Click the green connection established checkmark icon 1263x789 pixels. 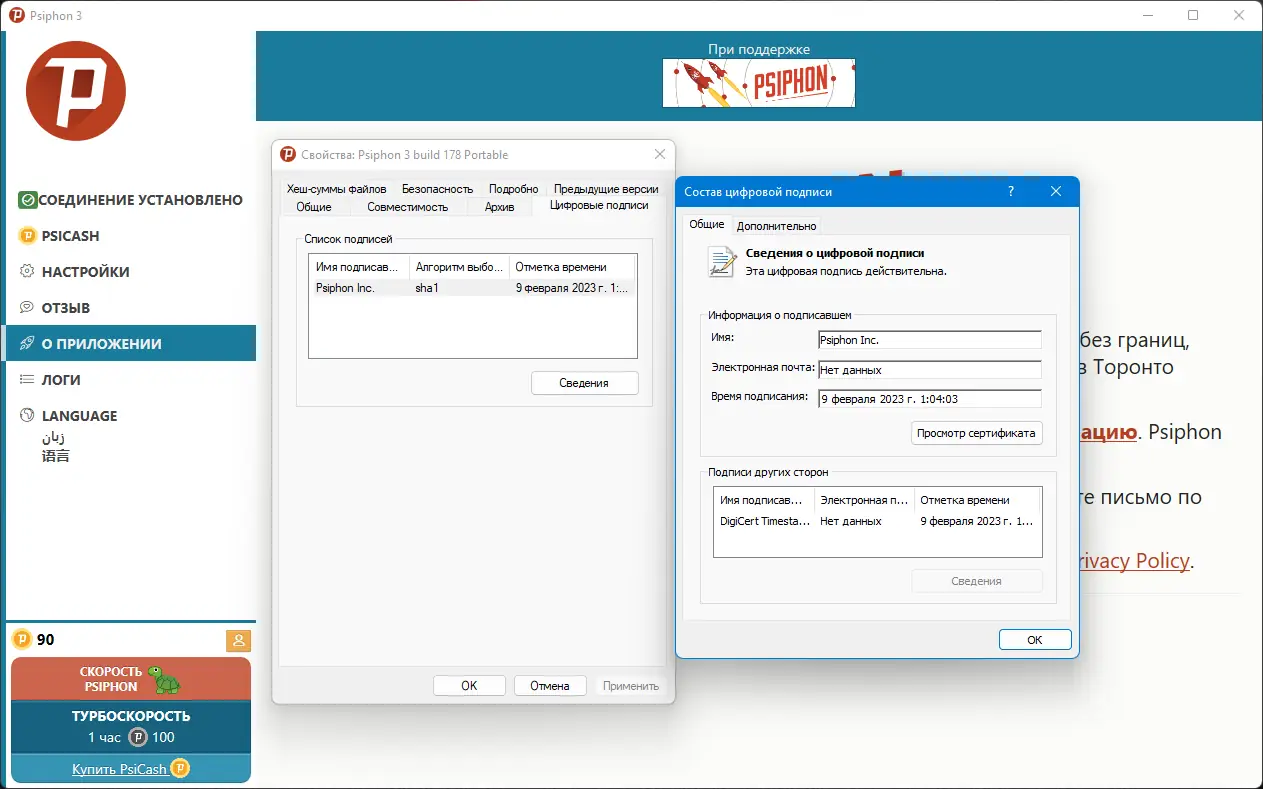(27, 200)
